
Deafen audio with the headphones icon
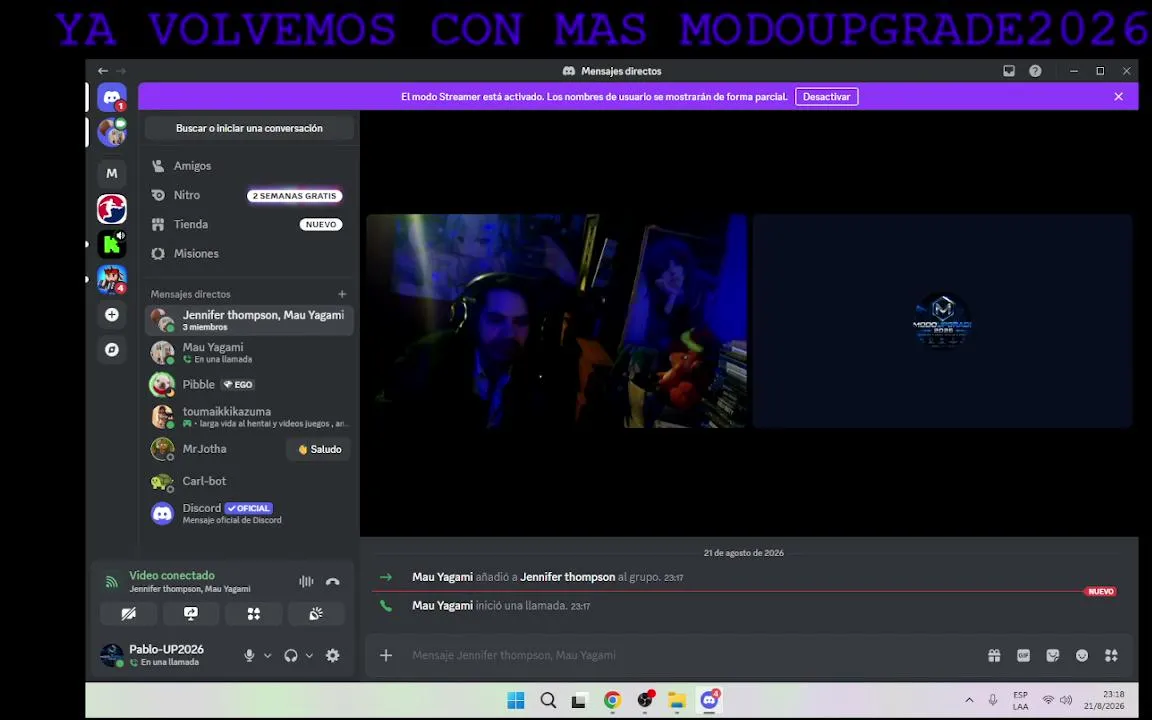[x=291, y=655]
